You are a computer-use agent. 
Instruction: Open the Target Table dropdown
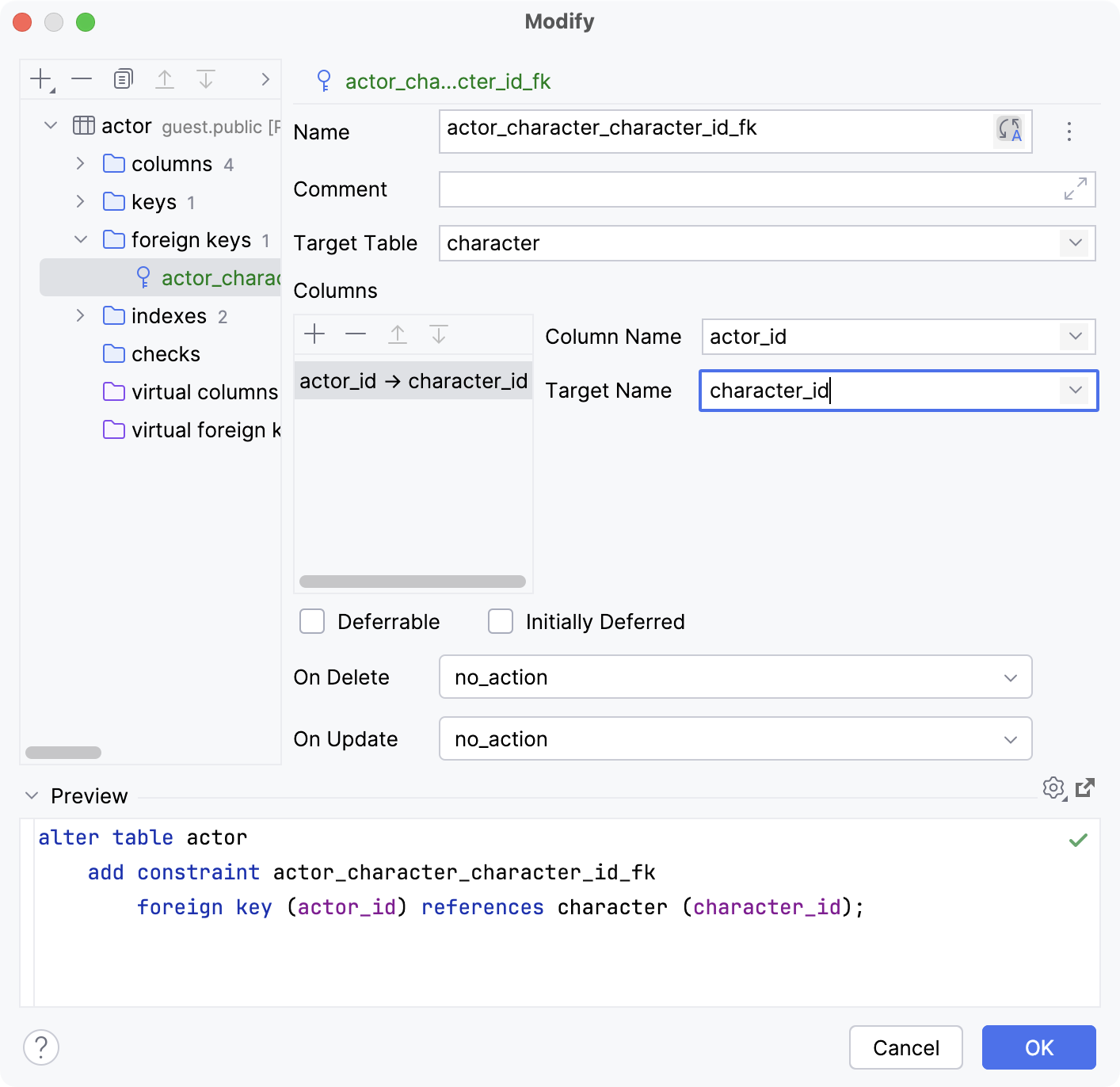(1075, 243)
